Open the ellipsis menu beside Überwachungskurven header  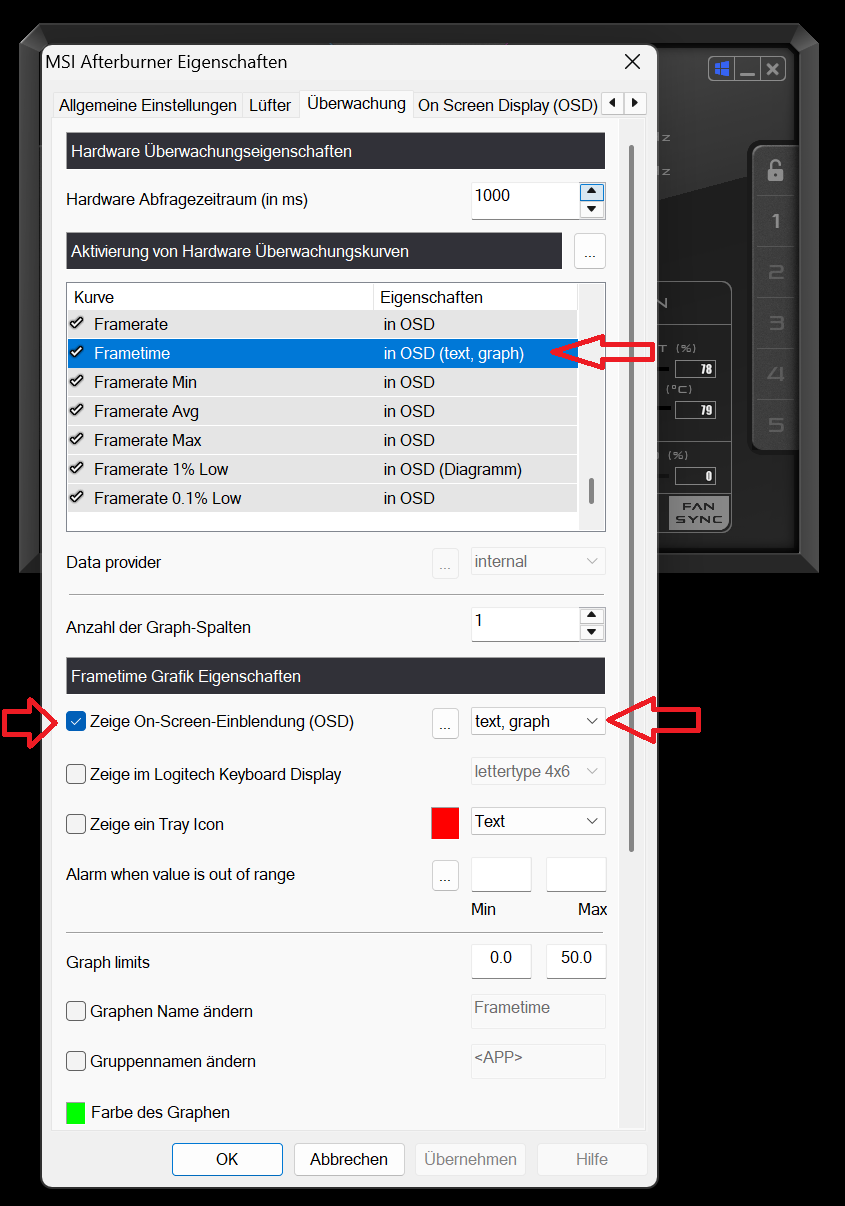(x=590, y=252)
